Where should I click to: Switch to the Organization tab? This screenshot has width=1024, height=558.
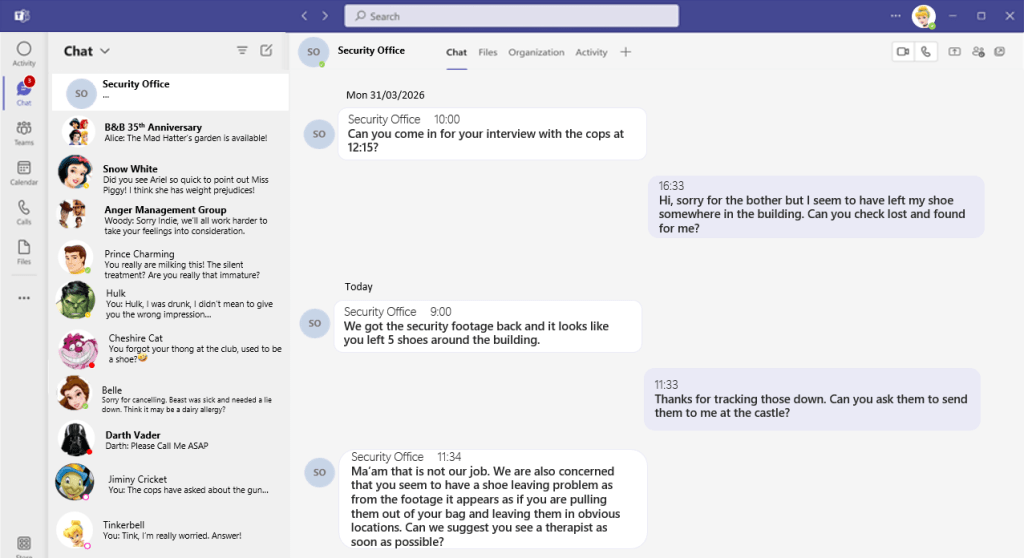point(536,52)
